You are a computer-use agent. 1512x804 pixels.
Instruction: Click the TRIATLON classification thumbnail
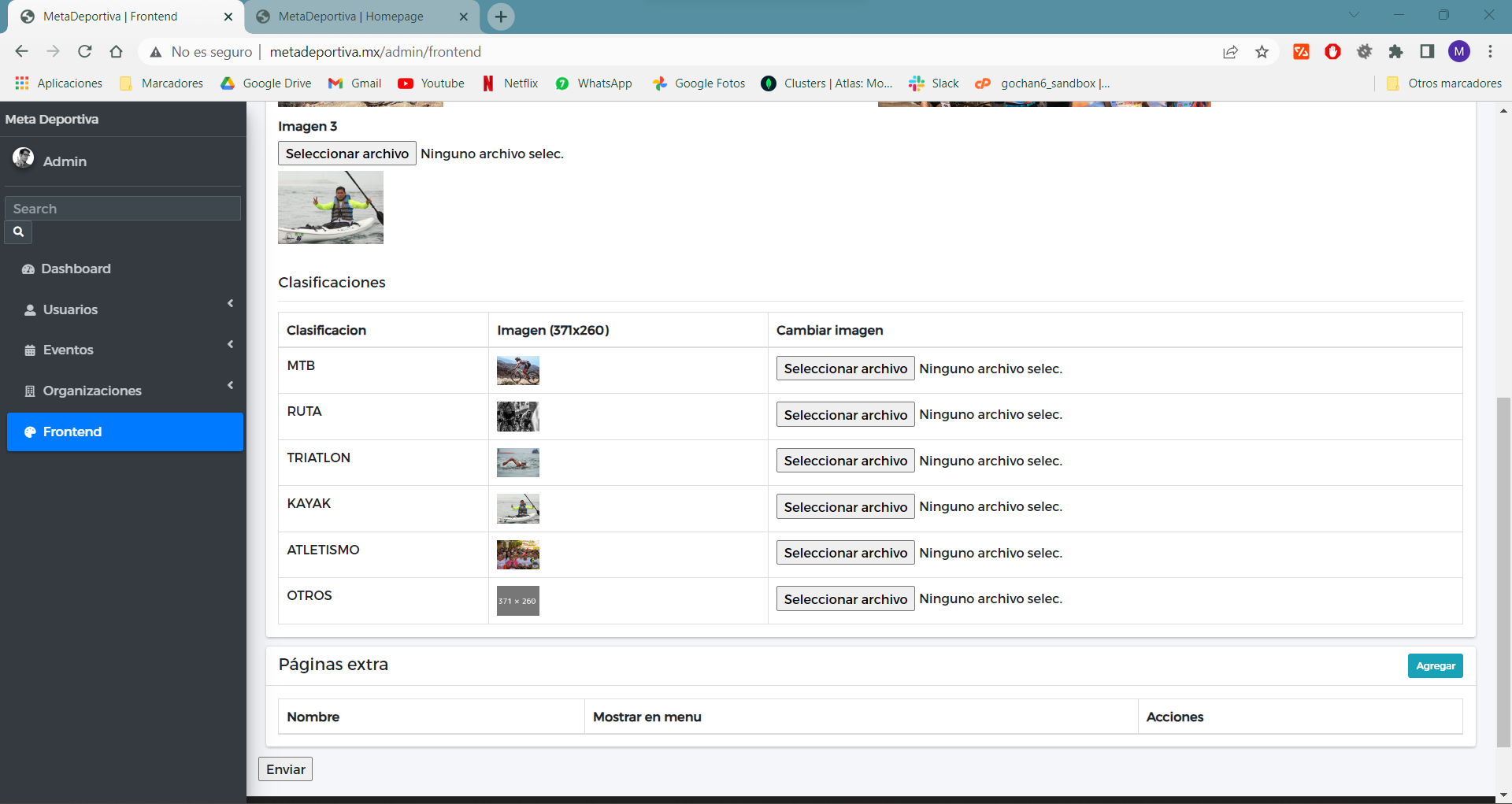pyautogui.click(x=518, y=462)
